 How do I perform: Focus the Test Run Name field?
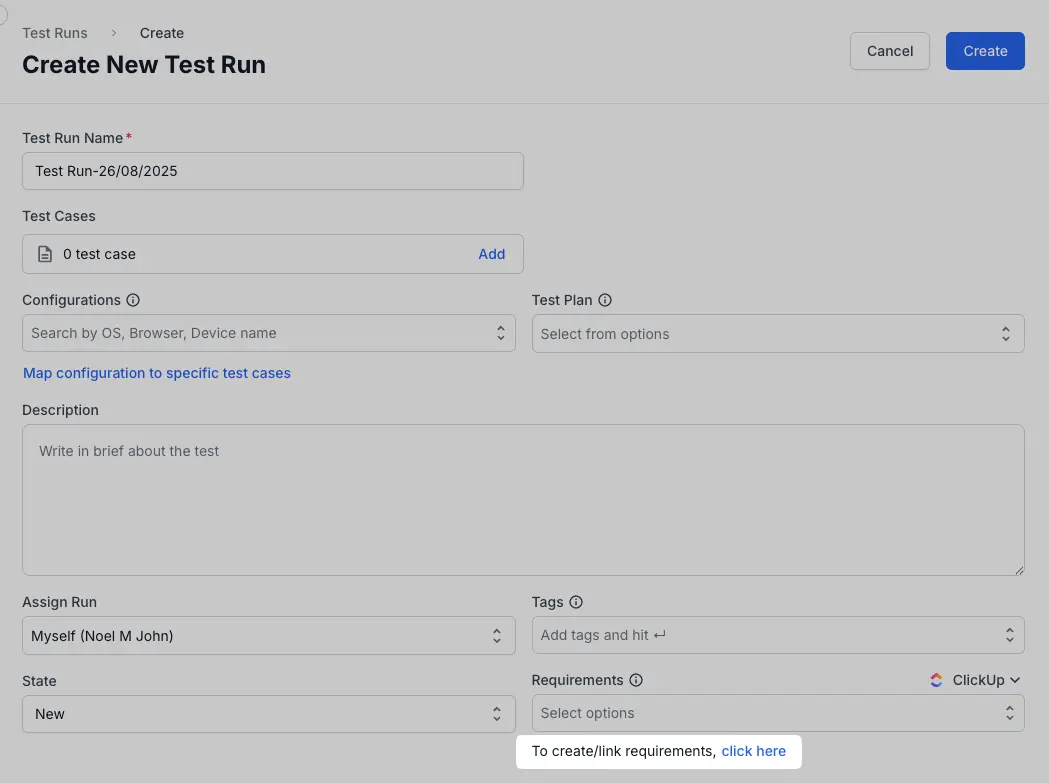click(x=272, y=171)
